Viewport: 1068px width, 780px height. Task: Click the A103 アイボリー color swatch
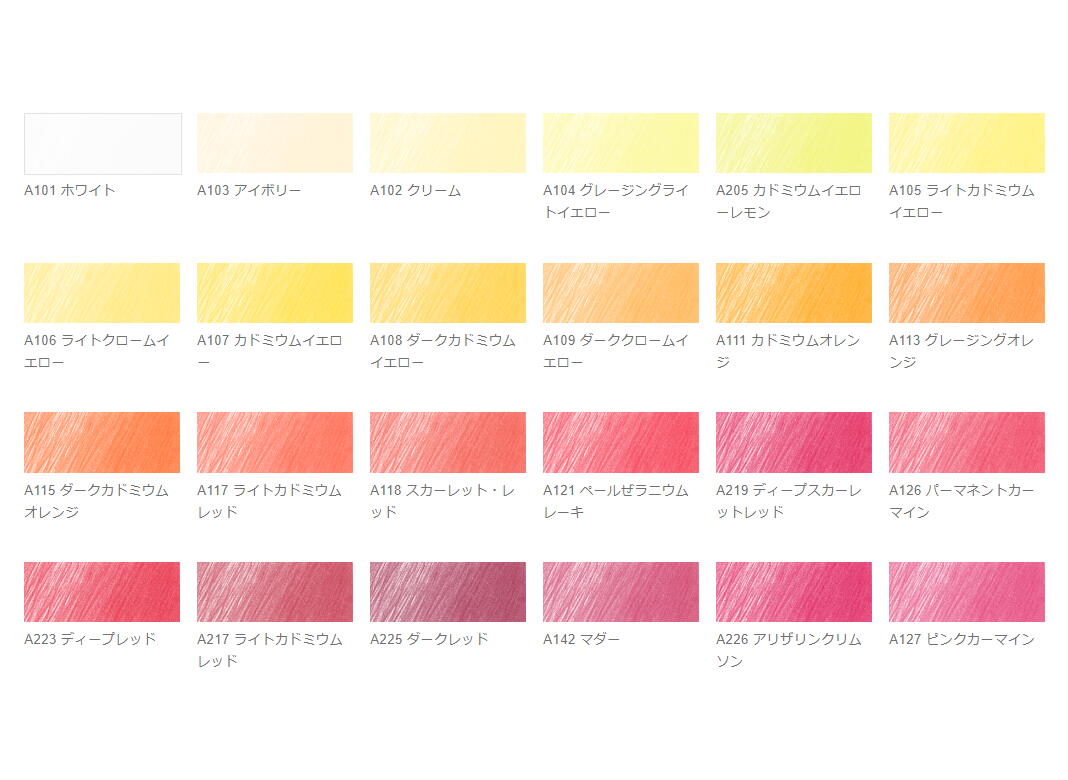coord(275,143)
